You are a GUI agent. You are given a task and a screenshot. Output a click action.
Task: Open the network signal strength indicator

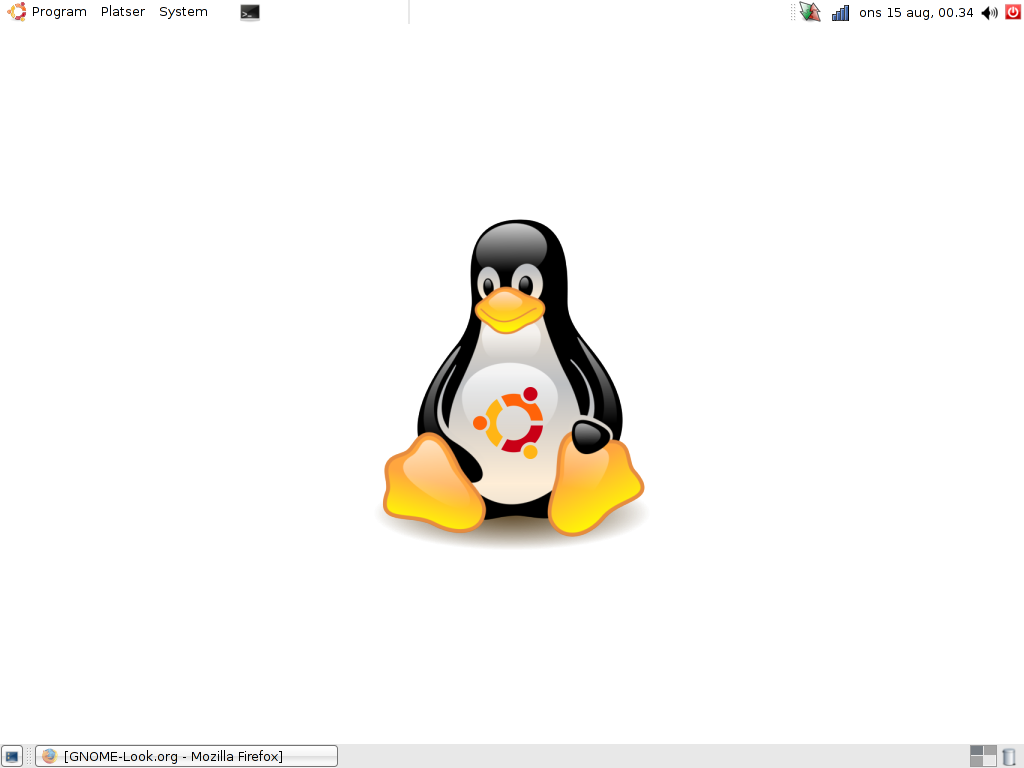tap(840, 12)
